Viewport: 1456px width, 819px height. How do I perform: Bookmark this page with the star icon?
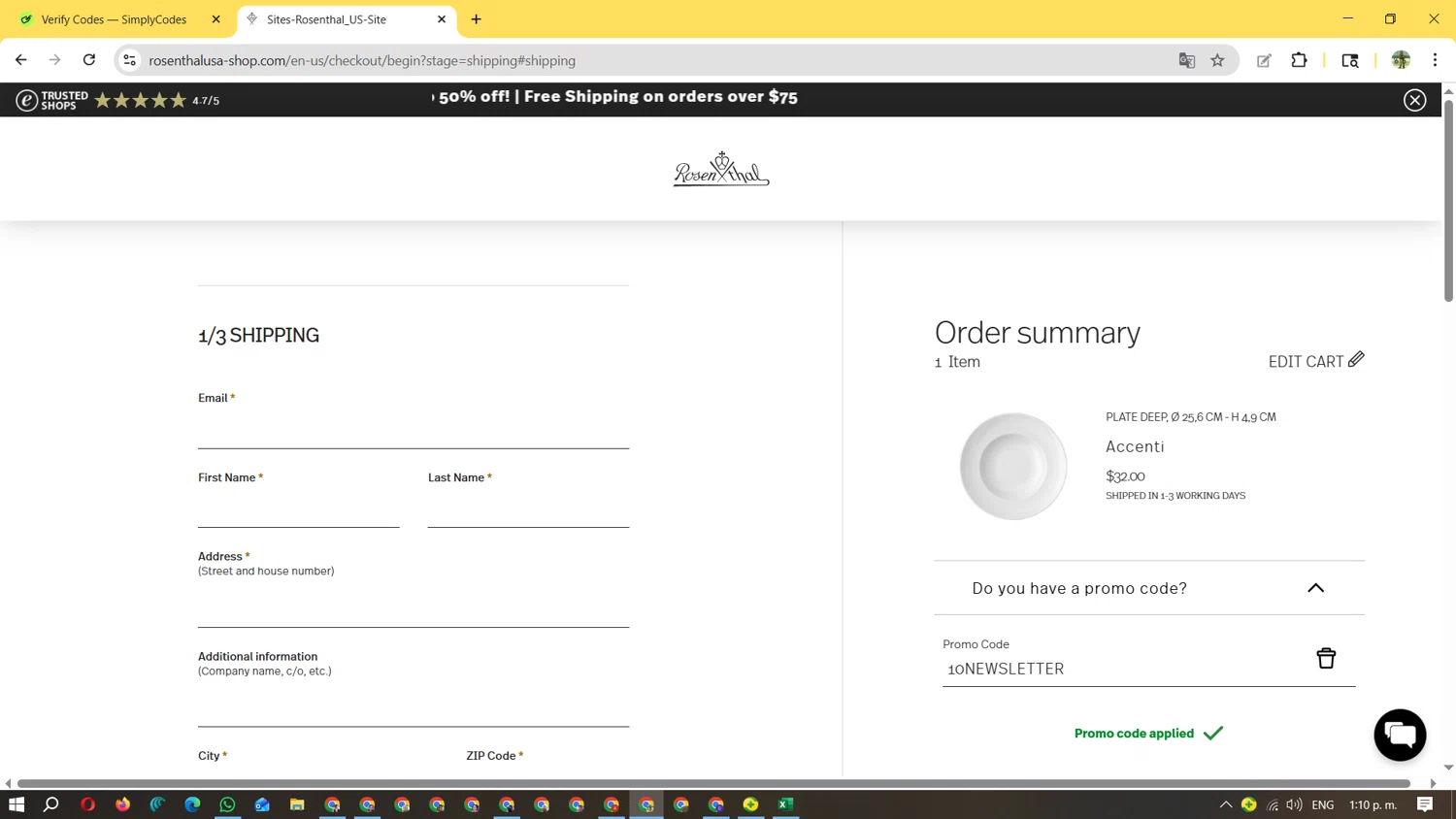1217,60
